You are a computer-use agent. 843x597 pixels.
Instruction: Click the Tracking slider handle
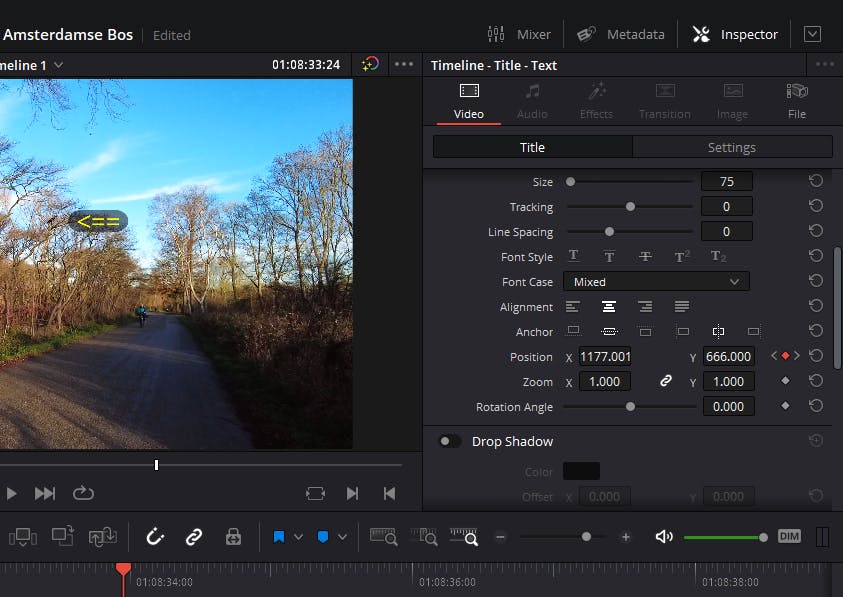[x=630, y=207]
